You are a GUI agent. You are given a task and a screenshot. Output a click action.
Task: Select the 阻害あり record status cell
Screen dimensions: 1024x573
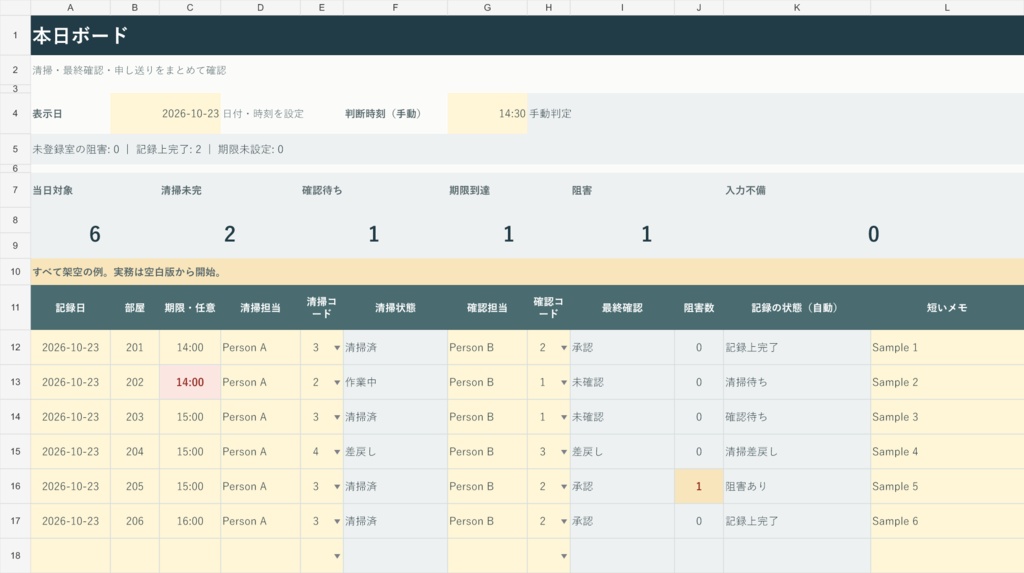click(797, 487)
